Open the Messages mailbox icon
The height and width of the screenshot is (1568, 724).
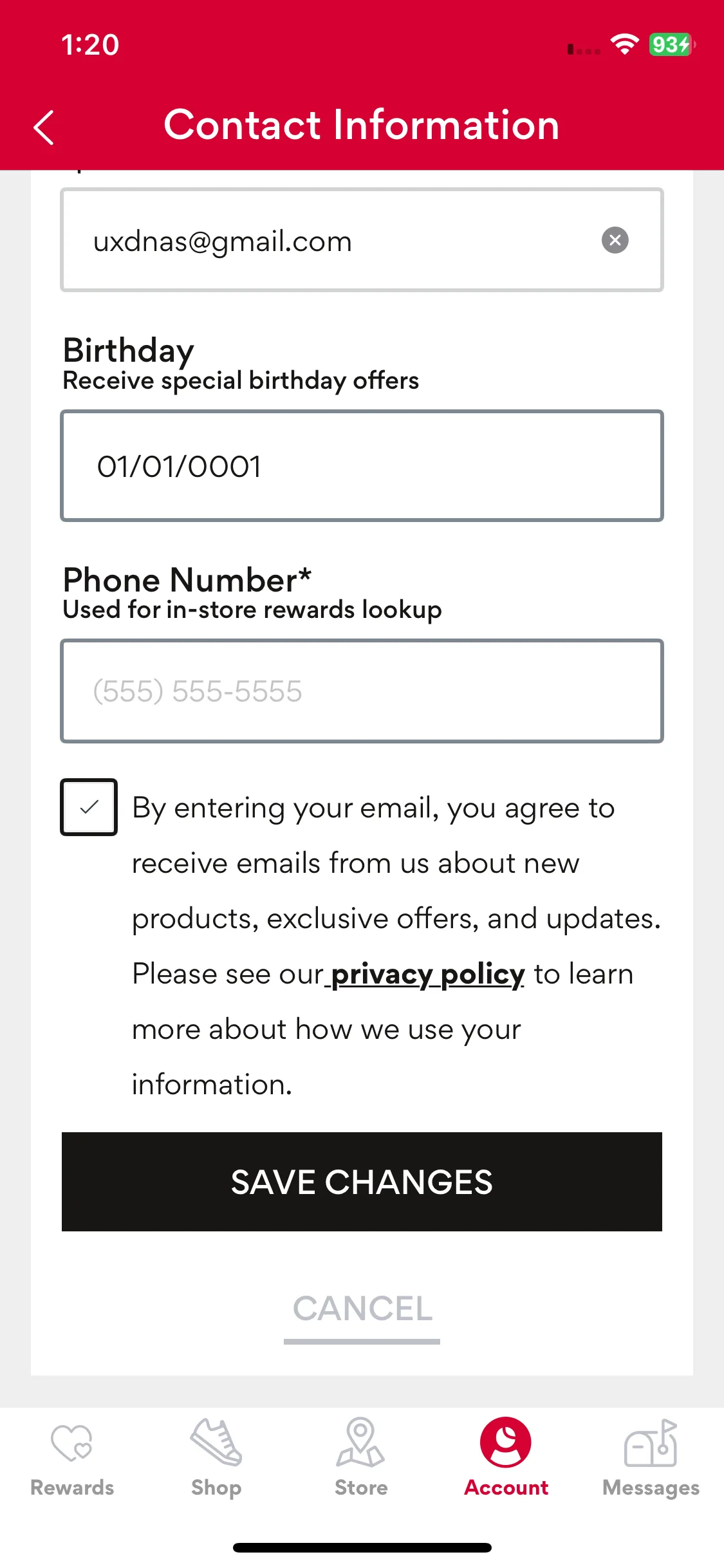click(x=651, y=1442)
